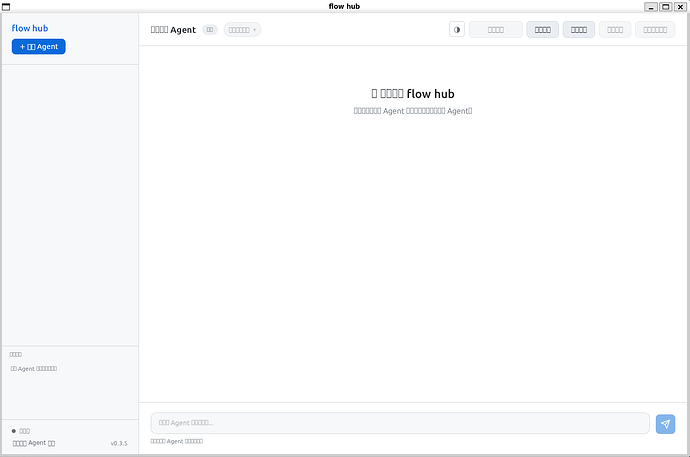Click the fourth greyed-out header button
690x457 pixels.
tap(615, 30)
